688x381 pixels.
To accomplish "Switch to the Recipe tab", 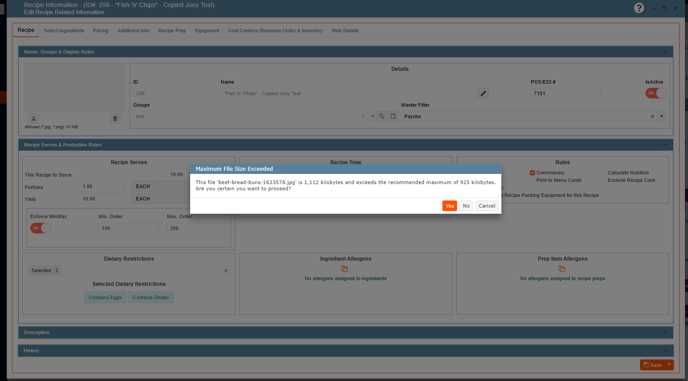I will [x=26, y=30].
